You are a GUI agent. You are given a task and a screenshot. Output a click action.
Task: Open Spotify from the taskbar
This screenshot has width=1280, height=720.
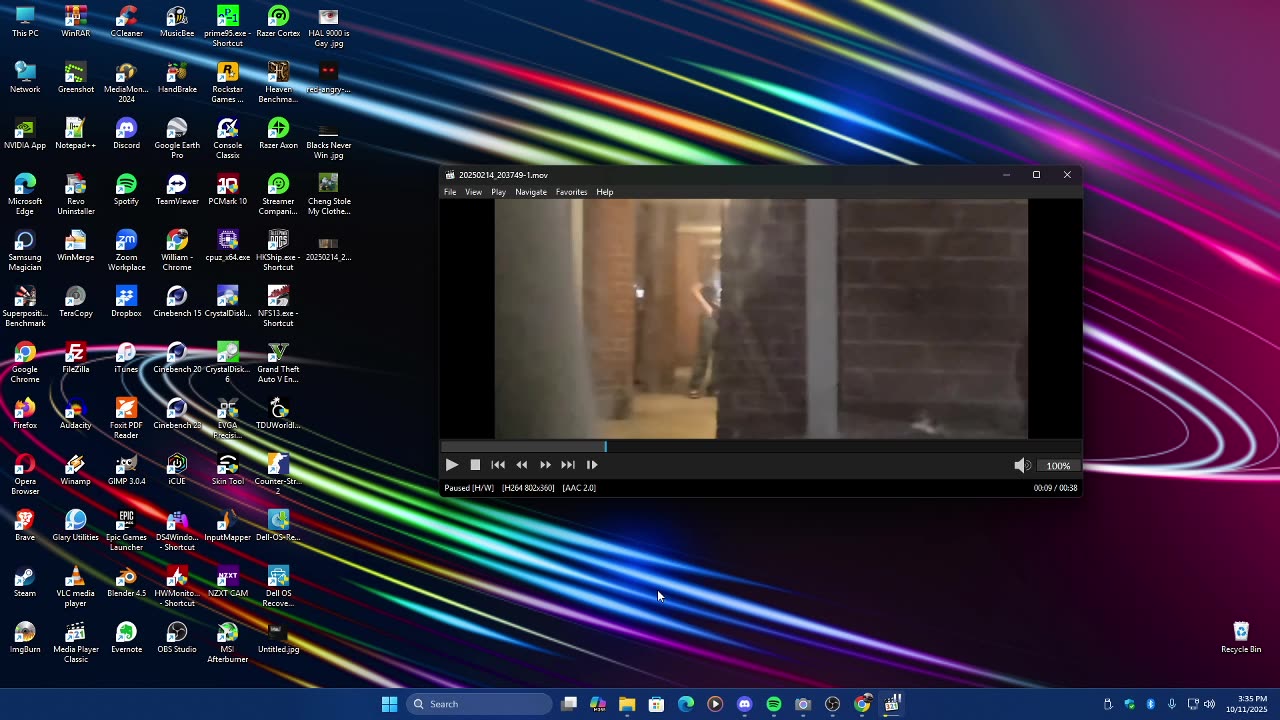click(x=774, y=704)
